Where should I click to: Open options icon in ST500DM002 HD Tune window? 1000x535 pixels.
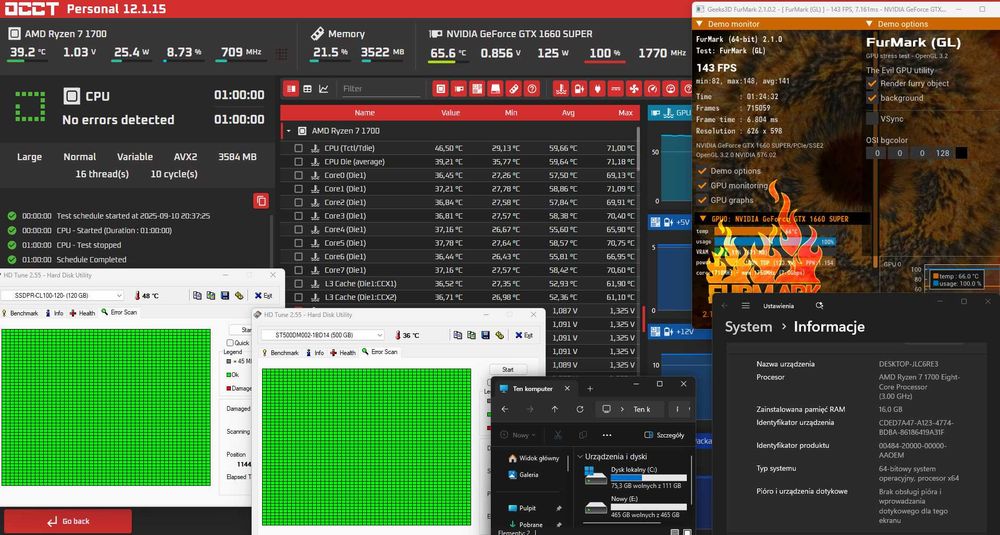tap(499, 335)
